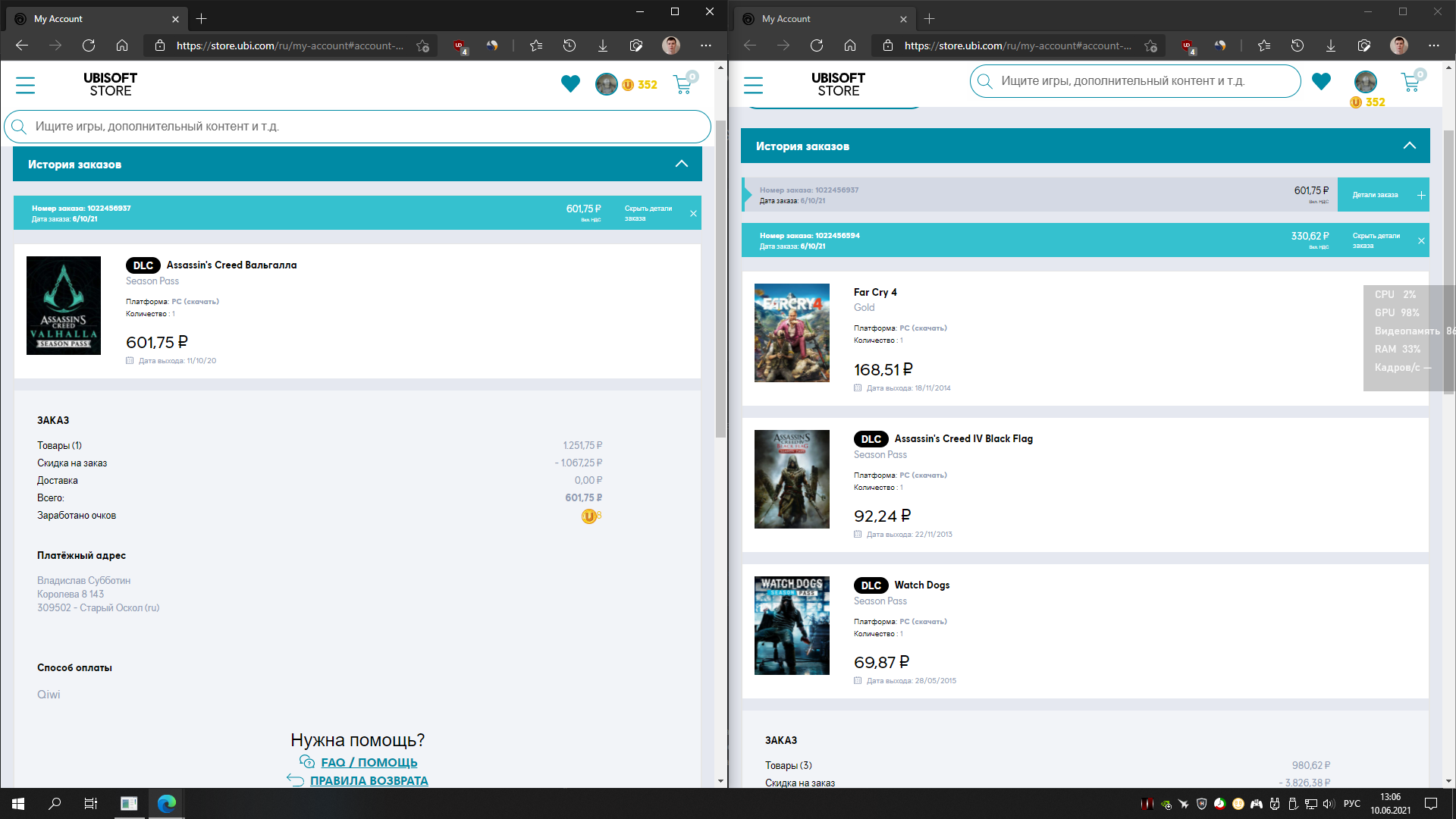Open ПРАВИЛА ВОЗВРАТА link
The height and width of the screenshot is (819, 1456).
[369, 780]
